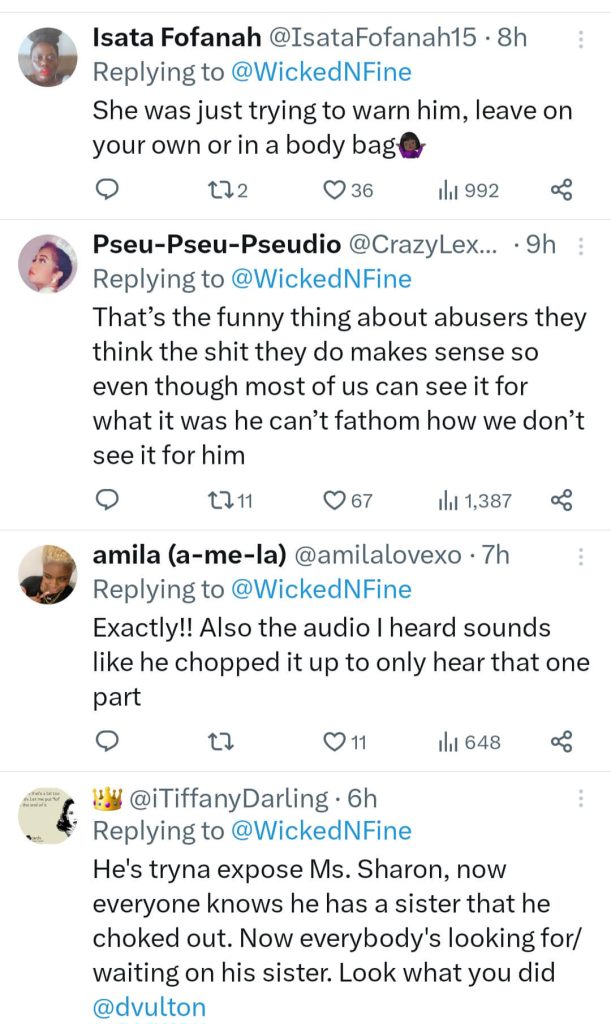View analytics showing 1,387 views
The image size is (611, 1024).
[x=475, y=500]
